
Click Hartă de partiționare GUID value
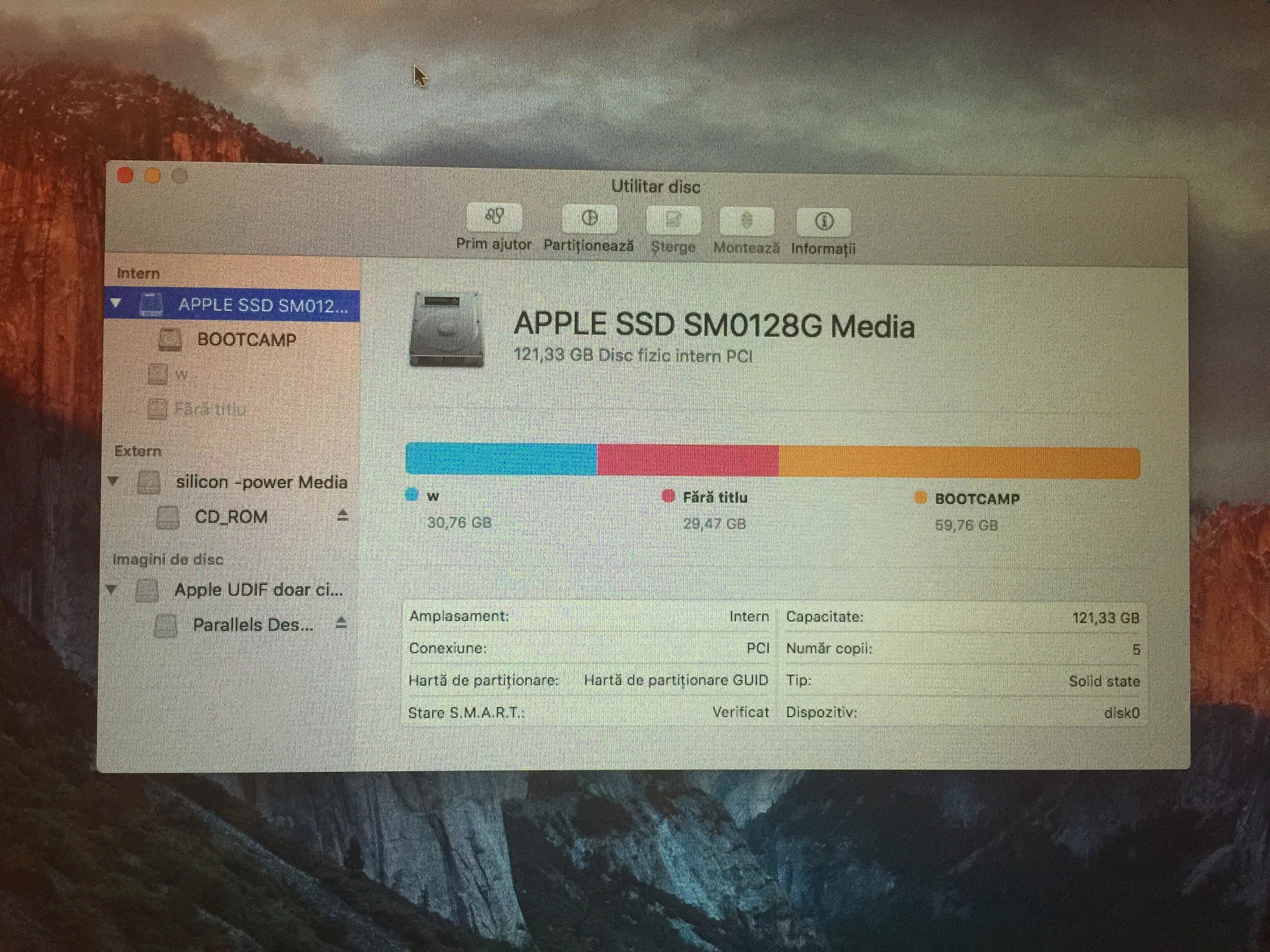(x=676, y=680)
